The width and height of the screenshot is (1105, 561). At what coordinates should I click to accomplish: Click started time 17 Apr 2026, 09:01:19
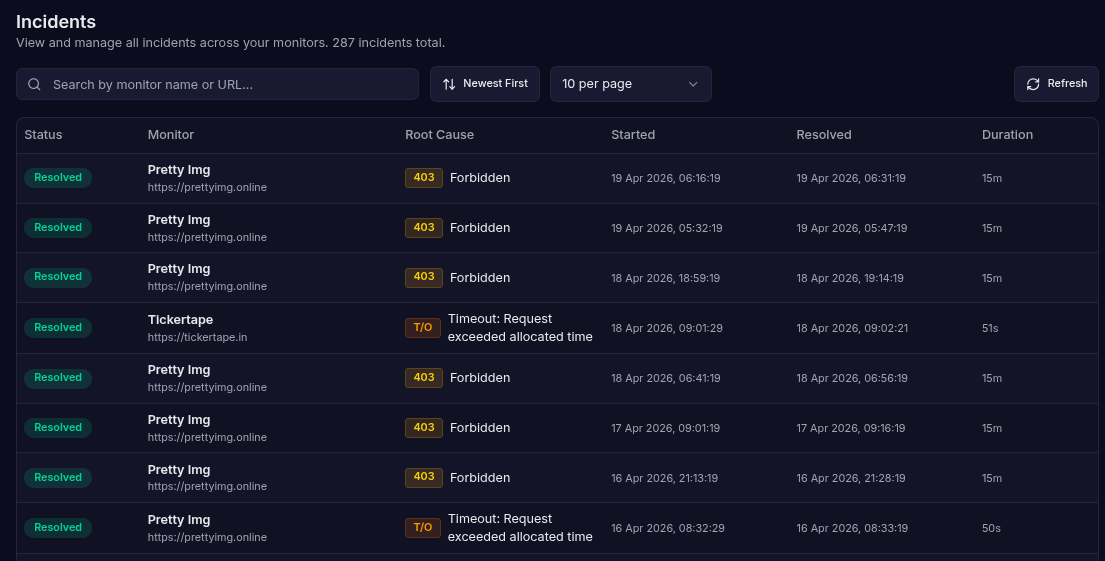pyautogui.click(x=666, y=429)
